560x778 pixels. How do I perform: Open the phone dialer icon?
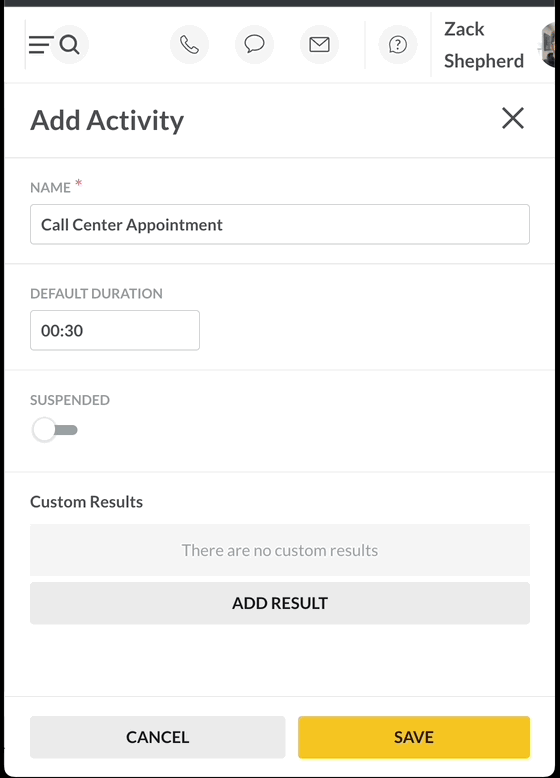189,45
